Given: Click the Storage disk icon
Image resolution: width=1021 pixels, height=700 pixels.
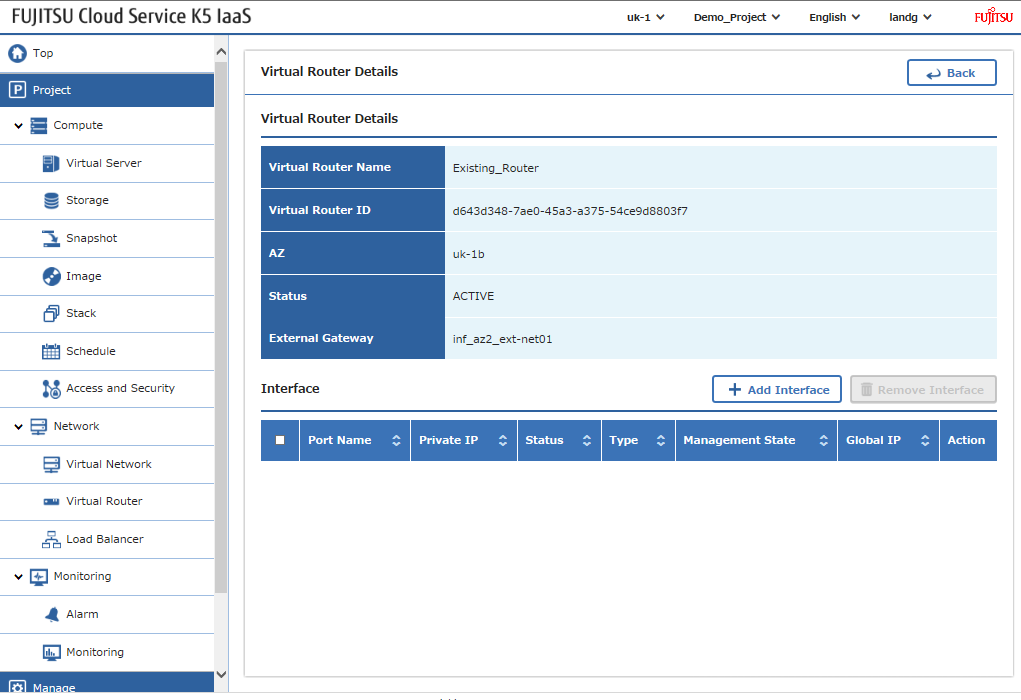Looking at the screenshot, I should coord(51,201).
